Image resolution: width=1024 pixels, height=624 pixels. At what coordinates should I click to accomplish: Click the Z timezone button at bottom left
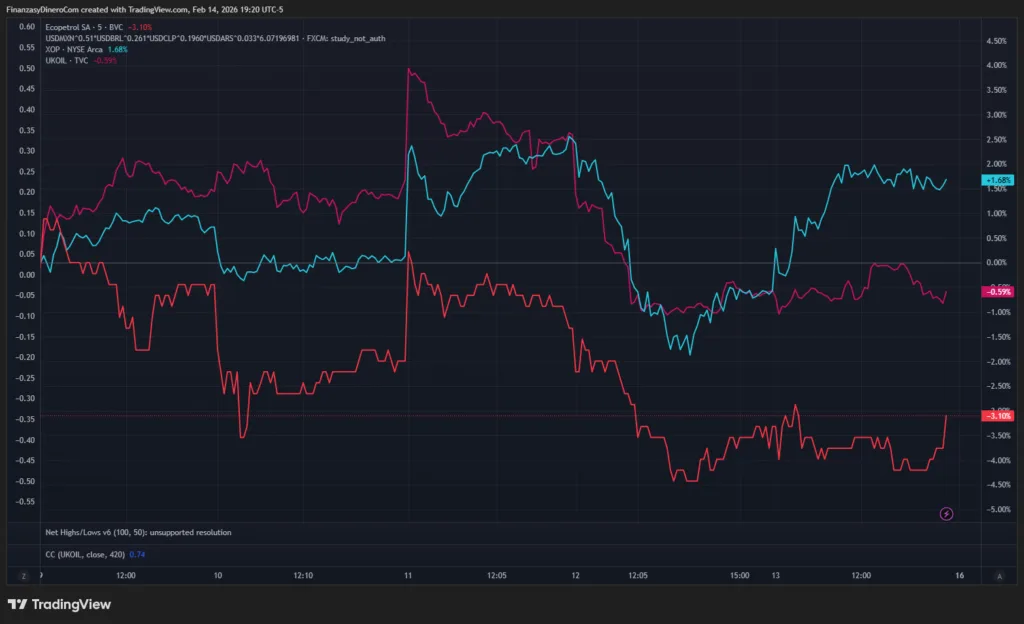23,576
